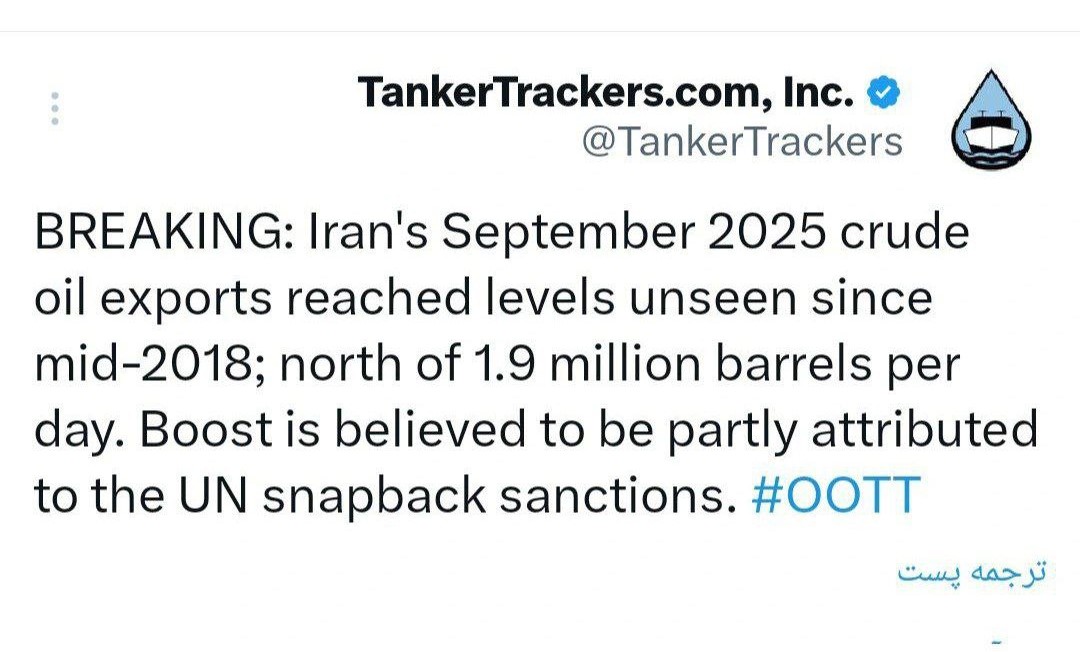Screen dimensions: 1080x652
Task: Click the @TankerTrackers handle
Action: tap(741, 142)
